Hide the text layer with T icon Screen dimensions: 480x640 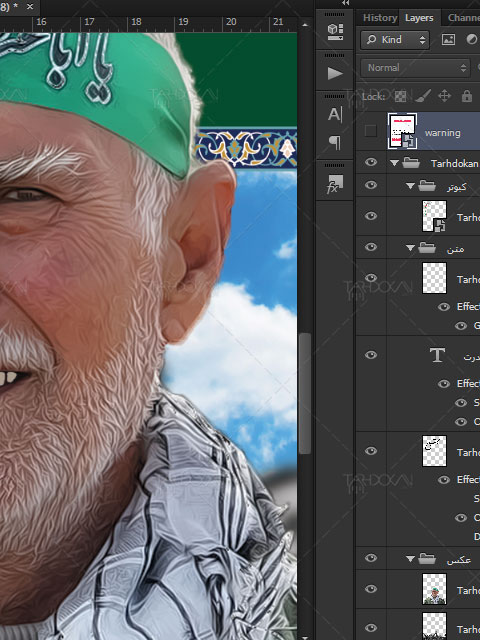tap(371, 355)
